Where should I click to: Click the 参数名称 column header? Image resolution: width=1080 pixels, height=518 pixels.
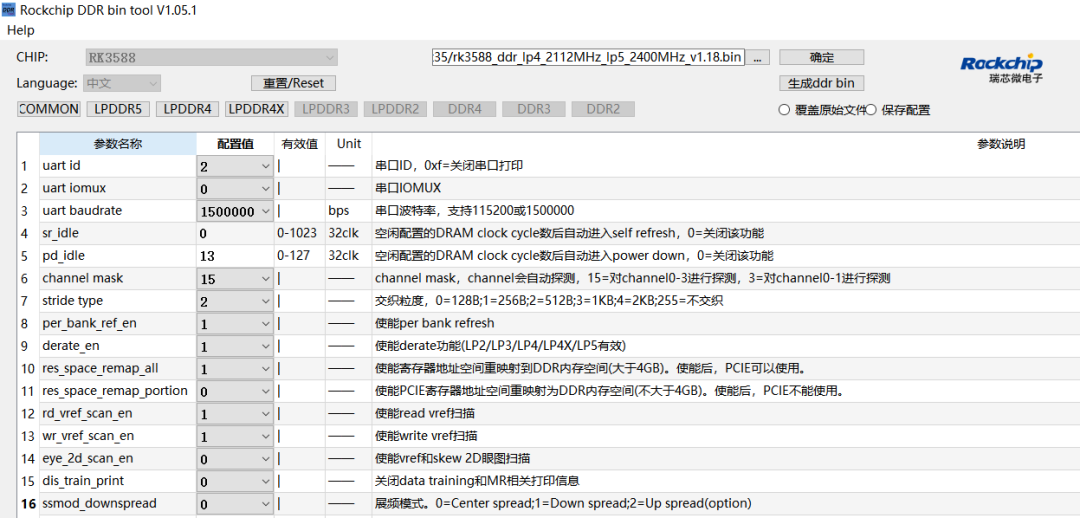coord(118,144)
